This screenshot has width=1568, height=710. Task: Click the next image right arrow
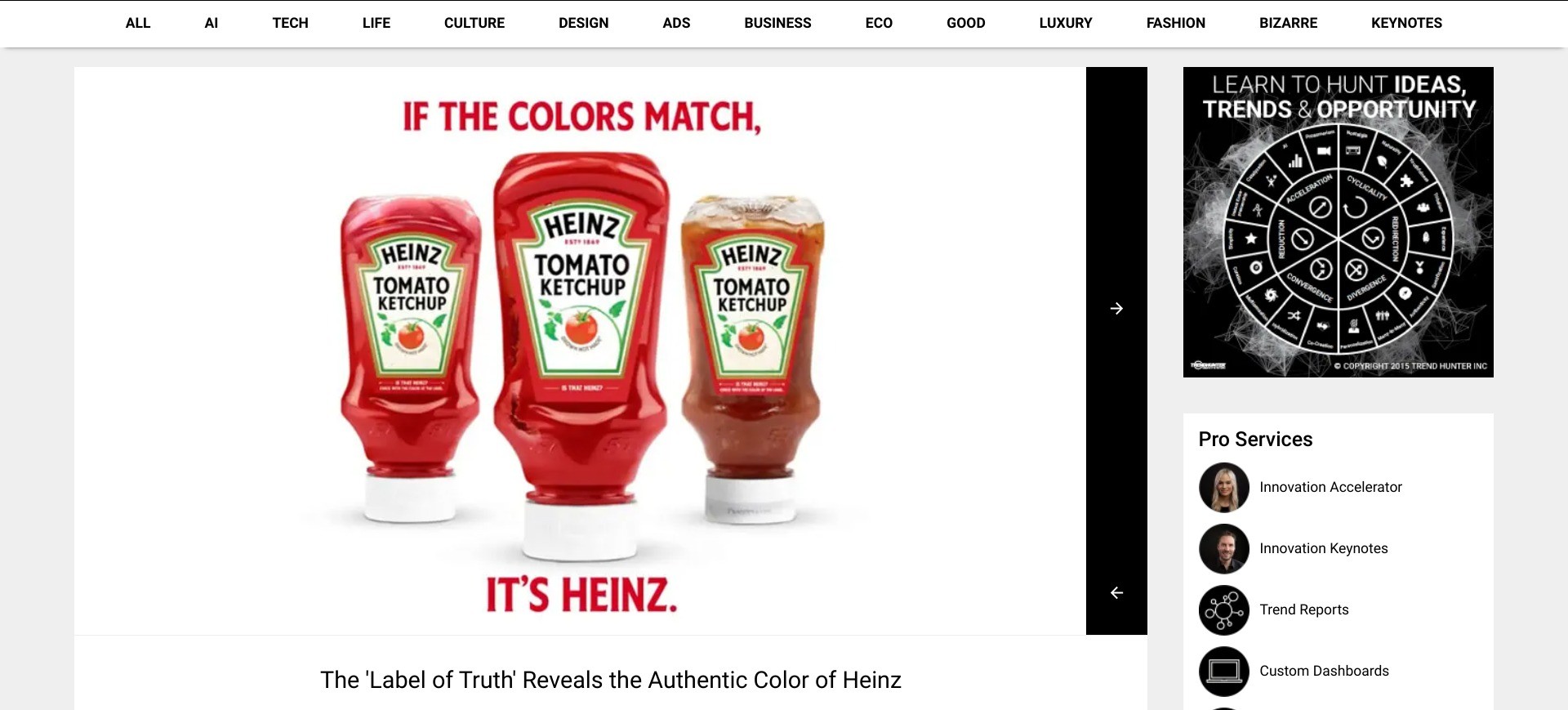coord(1116,308)
